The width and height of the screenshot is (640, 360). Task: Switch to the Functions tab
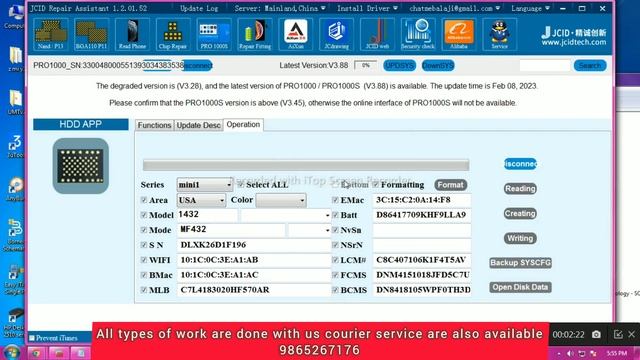[154, 125]
